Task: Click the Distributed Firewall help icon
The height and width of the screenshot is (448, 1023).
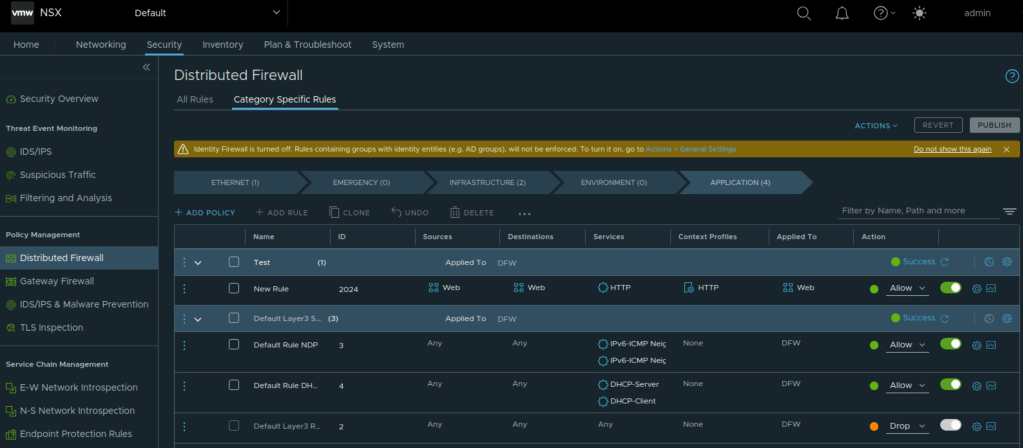Action: 1011,76
